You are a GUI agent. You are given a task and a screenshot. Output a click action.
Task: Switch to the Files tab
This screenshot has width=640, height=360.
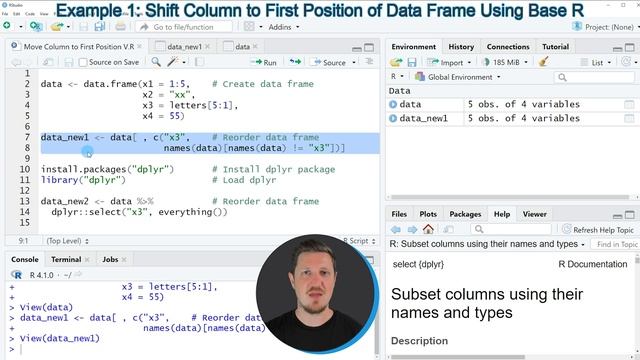tap(399, 214)
